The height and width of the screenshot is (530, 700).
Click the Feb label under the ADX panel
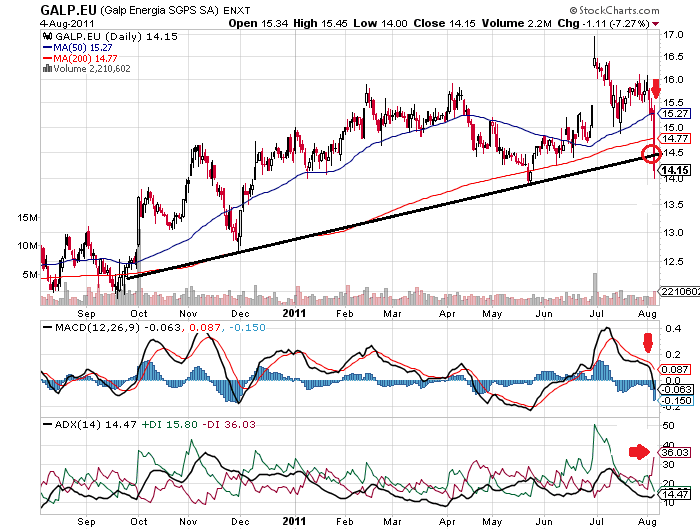coord(345,522)
